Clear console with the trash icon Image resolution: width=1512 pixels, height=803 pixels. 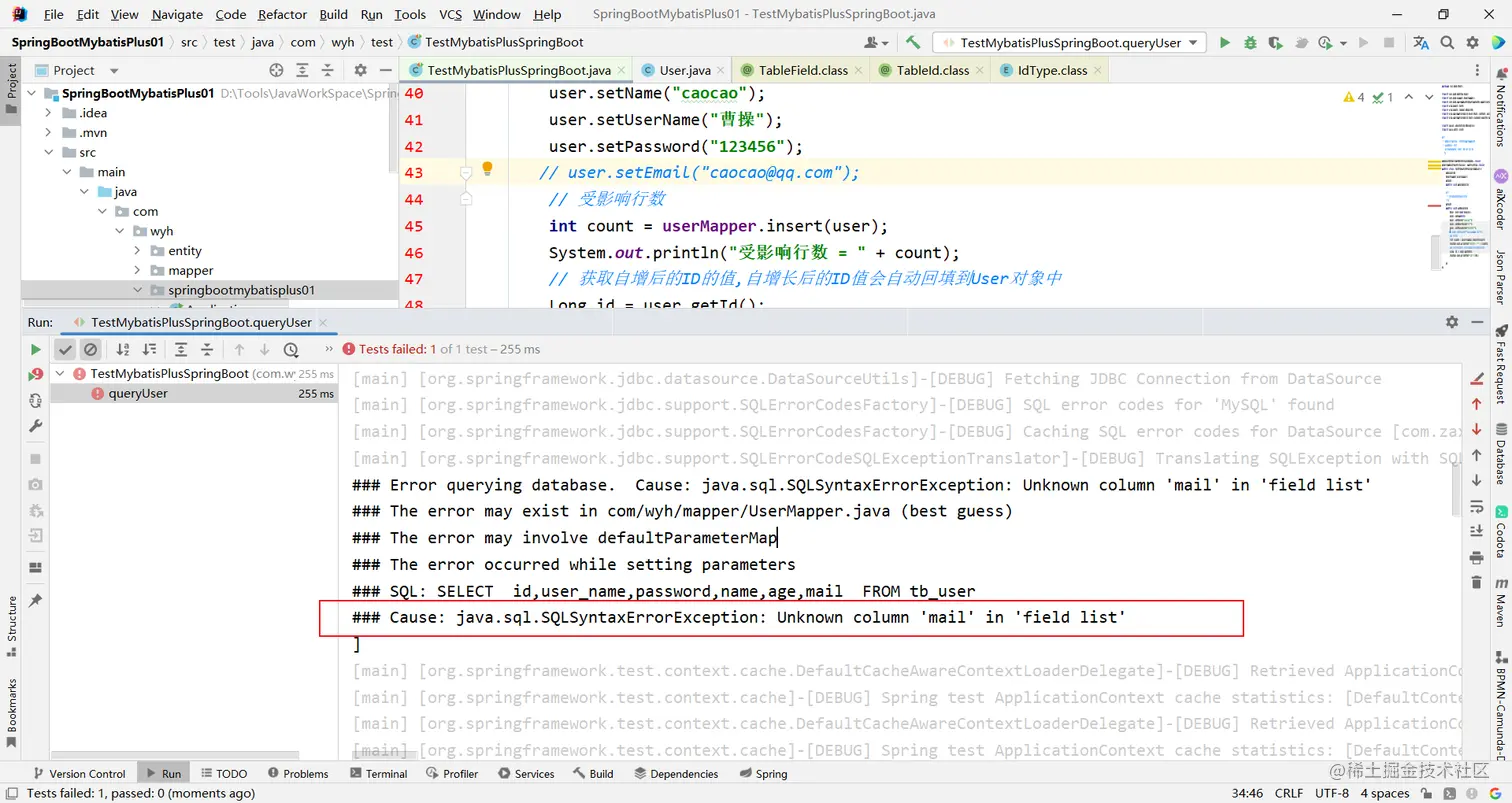coord(1476,582)
